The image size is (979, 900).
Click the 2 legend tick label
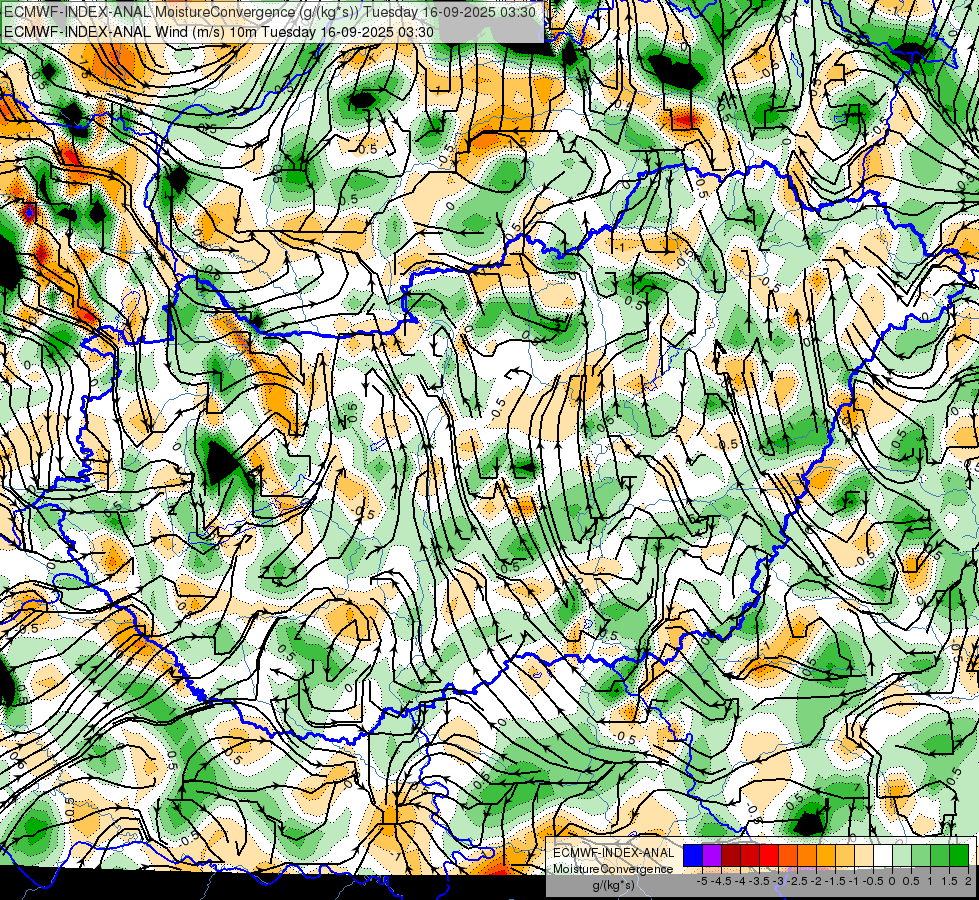click(x=968, y=881)
